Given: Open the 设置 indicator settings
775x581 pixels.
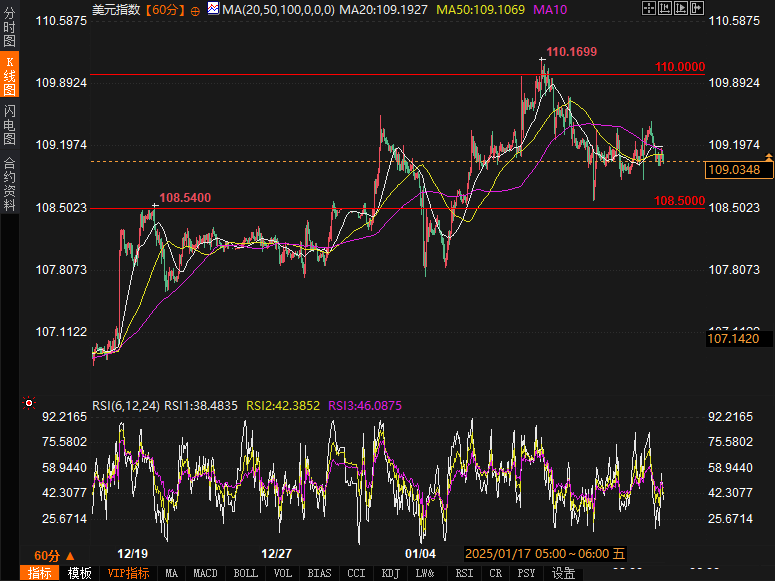Looking at the screenshot, I should 563,573.
